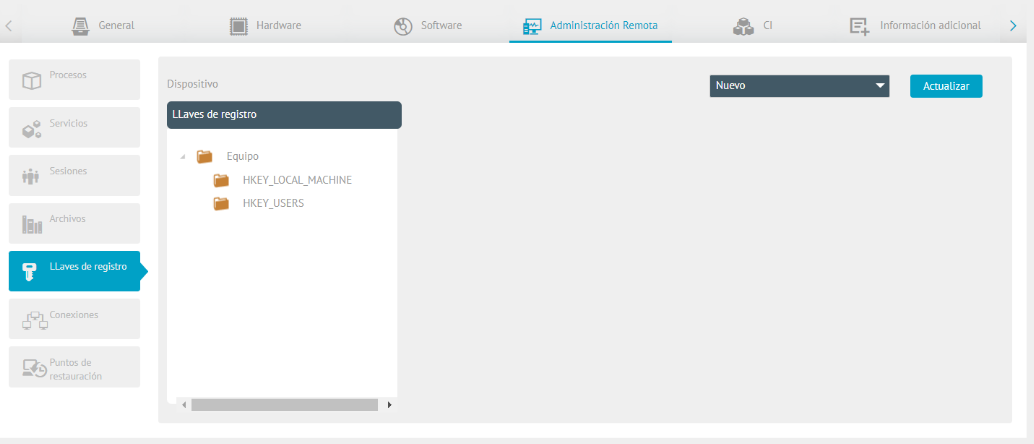This screenshot has width=1034, height=444.
Task: Select the Sesiones people icon
Action: pos(31,177)
